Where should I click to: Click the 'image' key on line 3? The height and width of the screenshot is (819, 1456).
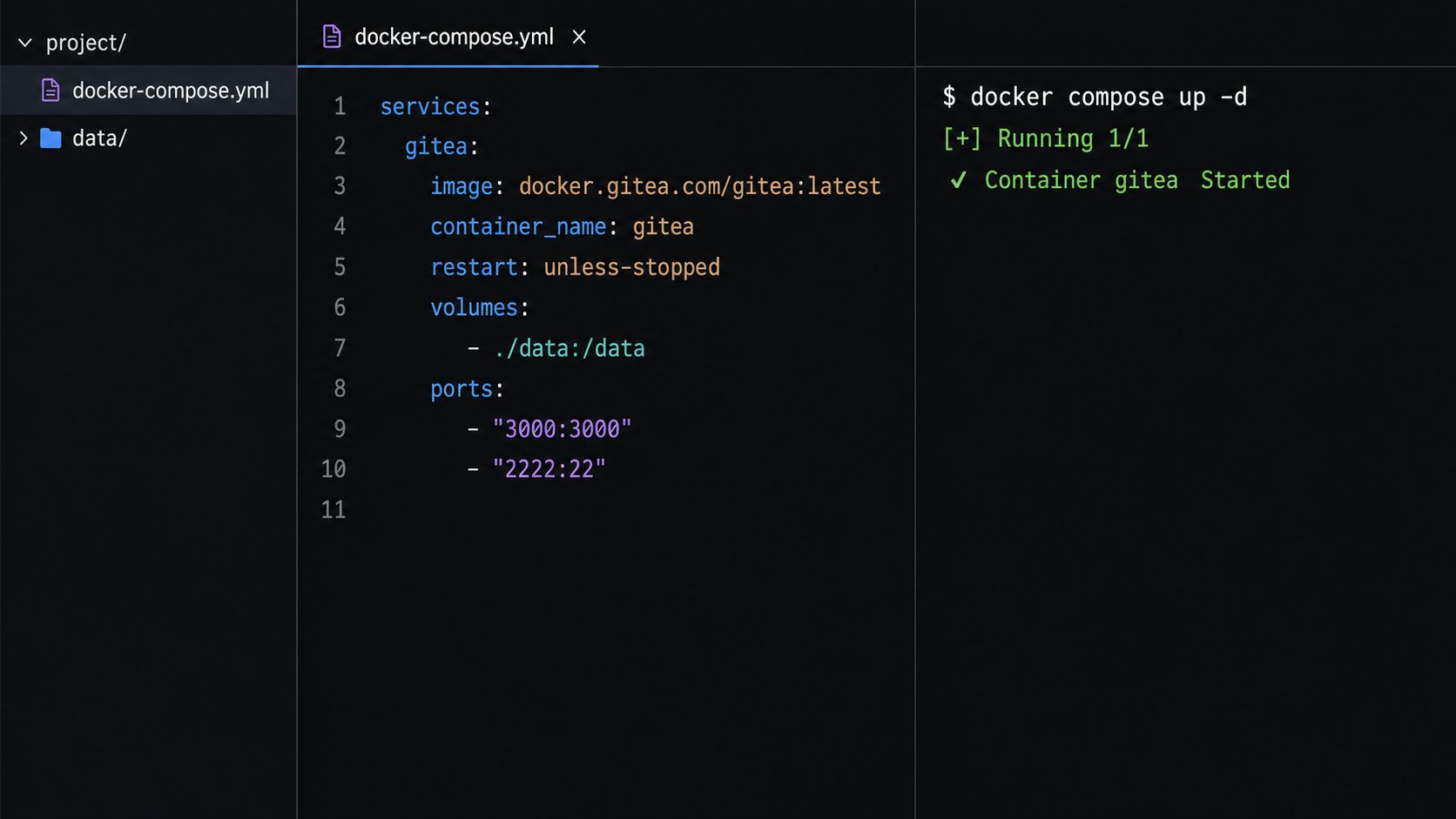(x=462, y=186)
